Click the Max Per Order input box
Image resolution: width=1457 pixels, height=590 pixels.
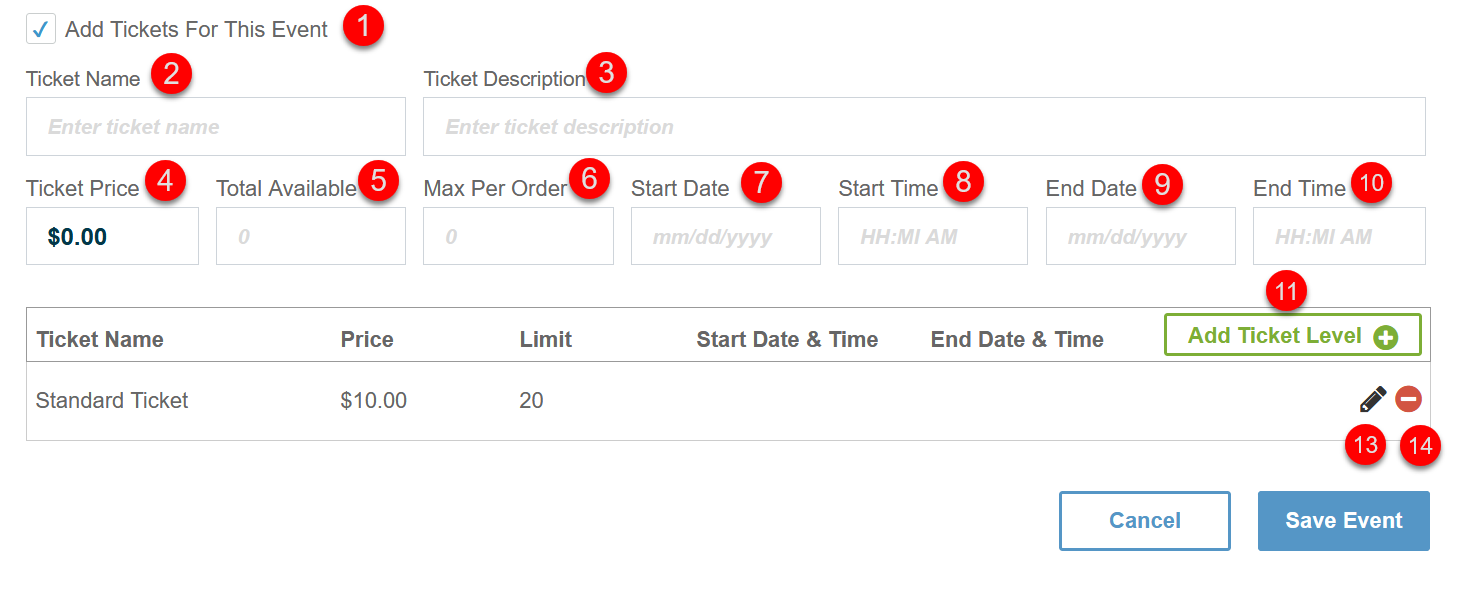[518, 236]
